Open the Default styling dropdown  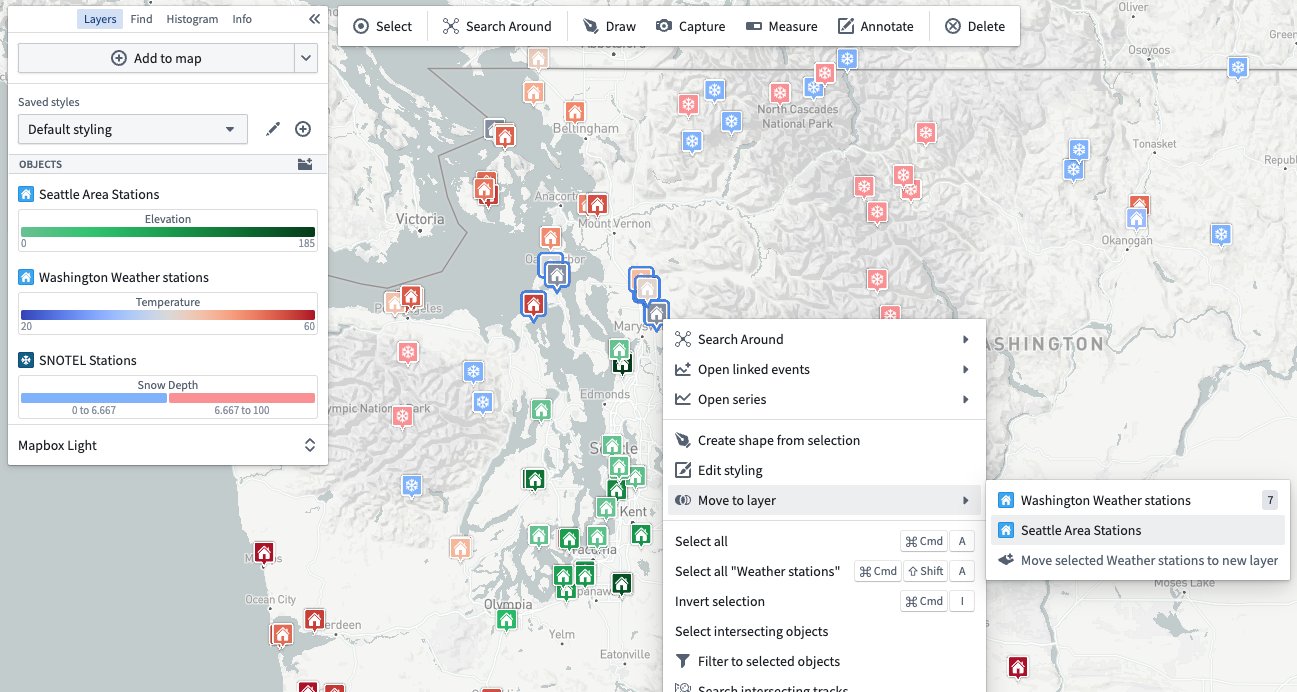coord(132,129)
